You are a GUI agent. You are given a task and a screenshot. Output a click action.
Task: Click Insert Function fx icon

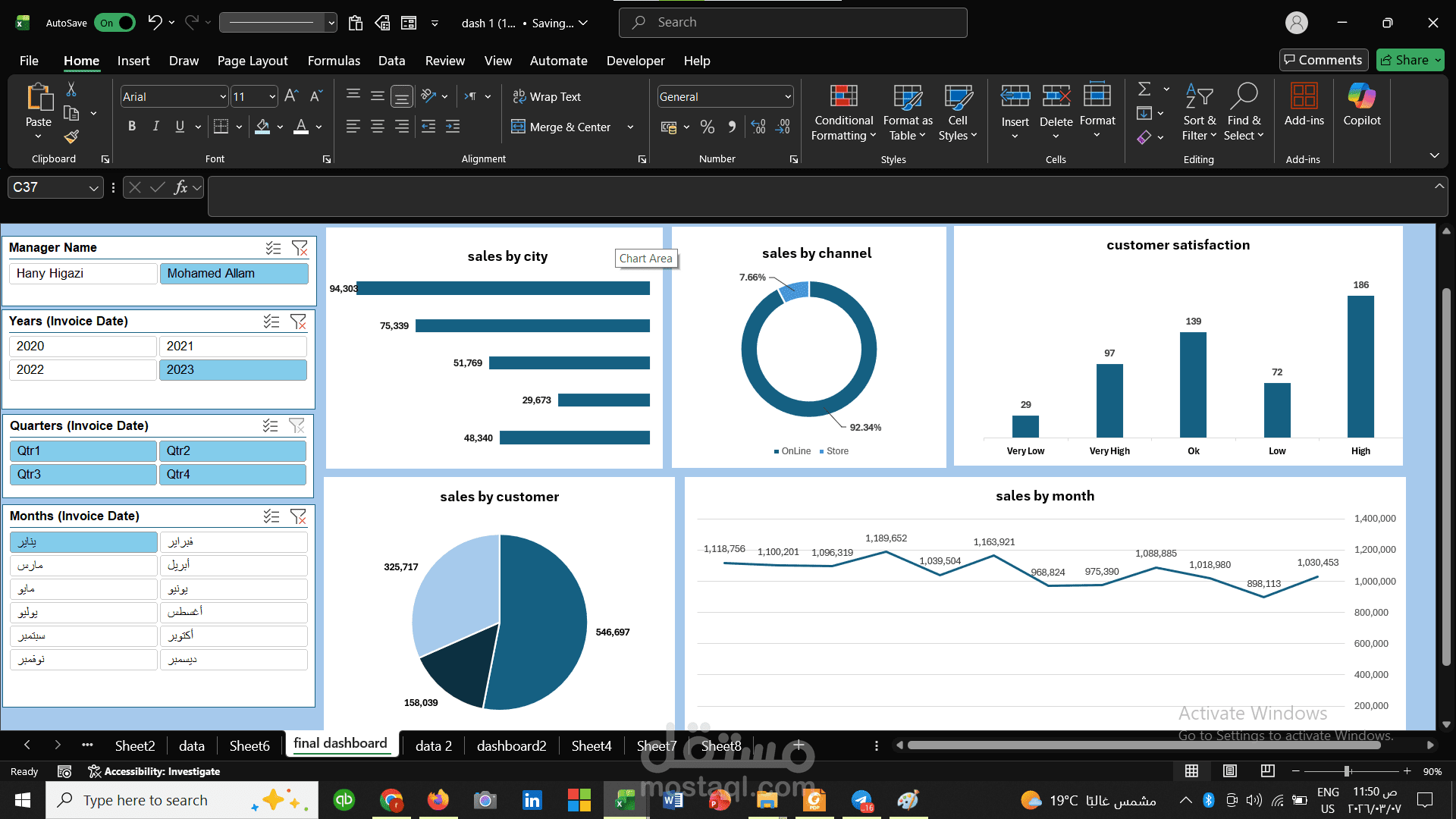coord(180,187)
